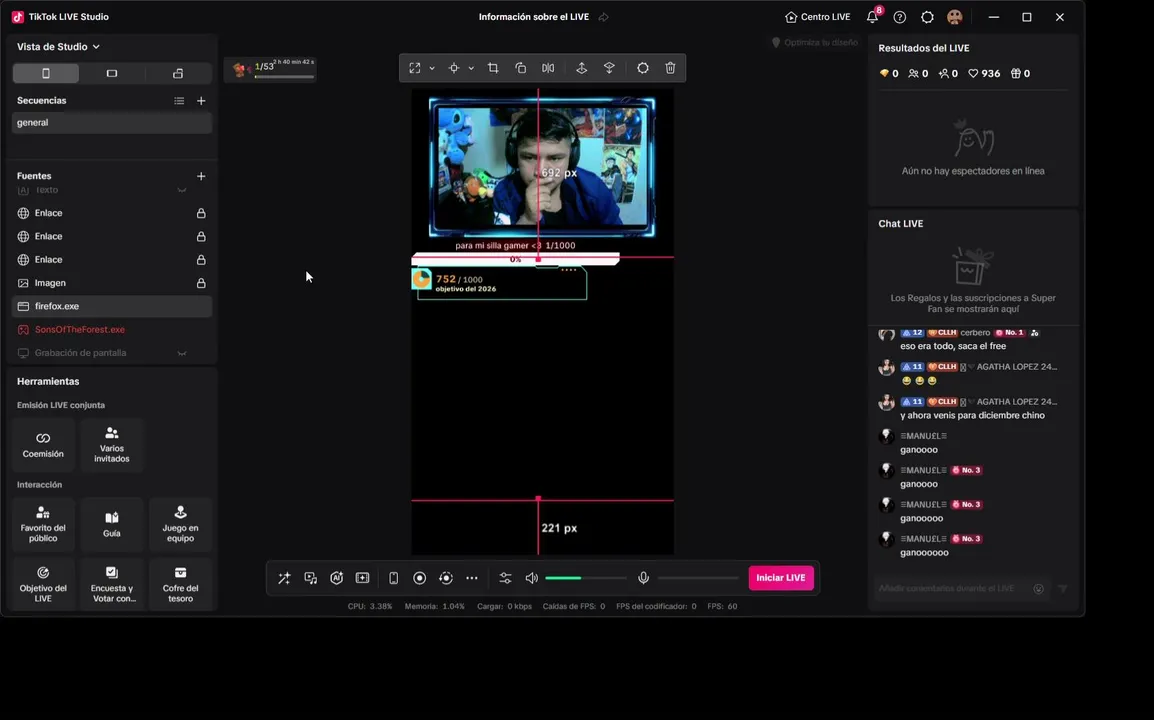Open Información sobre el LIVE title
The image size is (1154, 720).
pyautogui.click(x=534, y=17)
